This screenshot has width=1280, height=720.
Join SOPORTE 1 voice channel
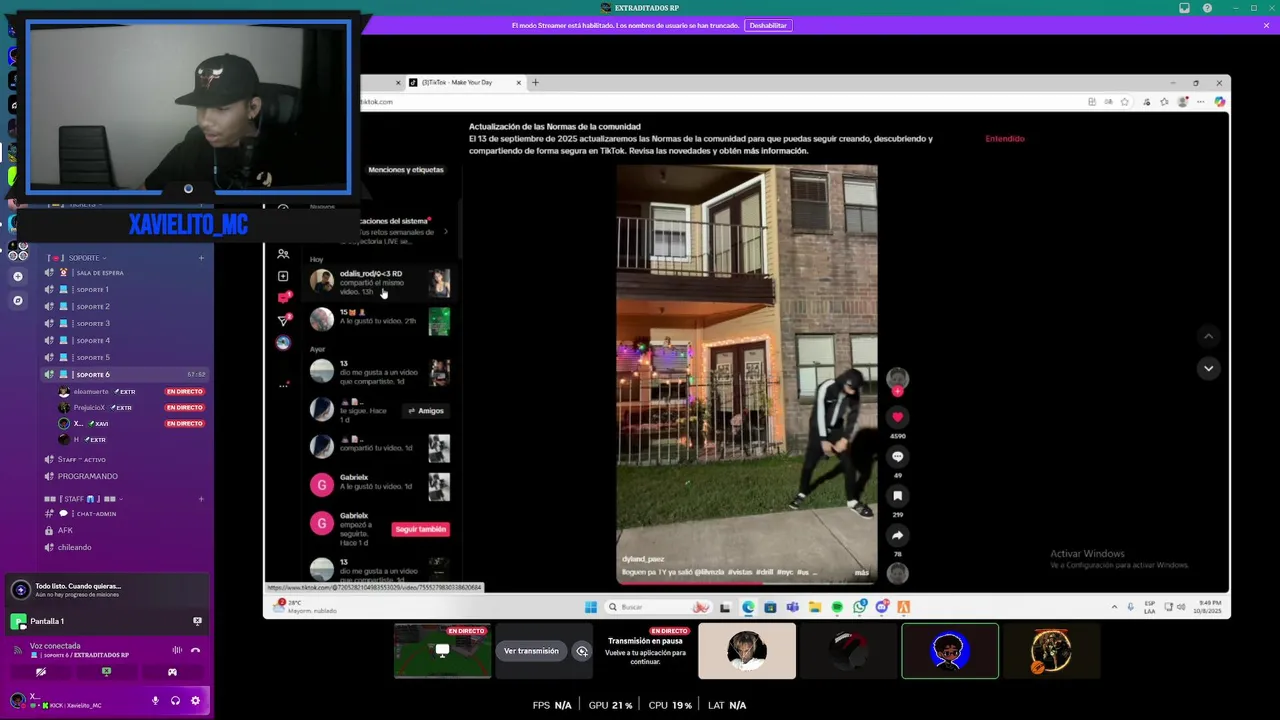coord(125,290)
